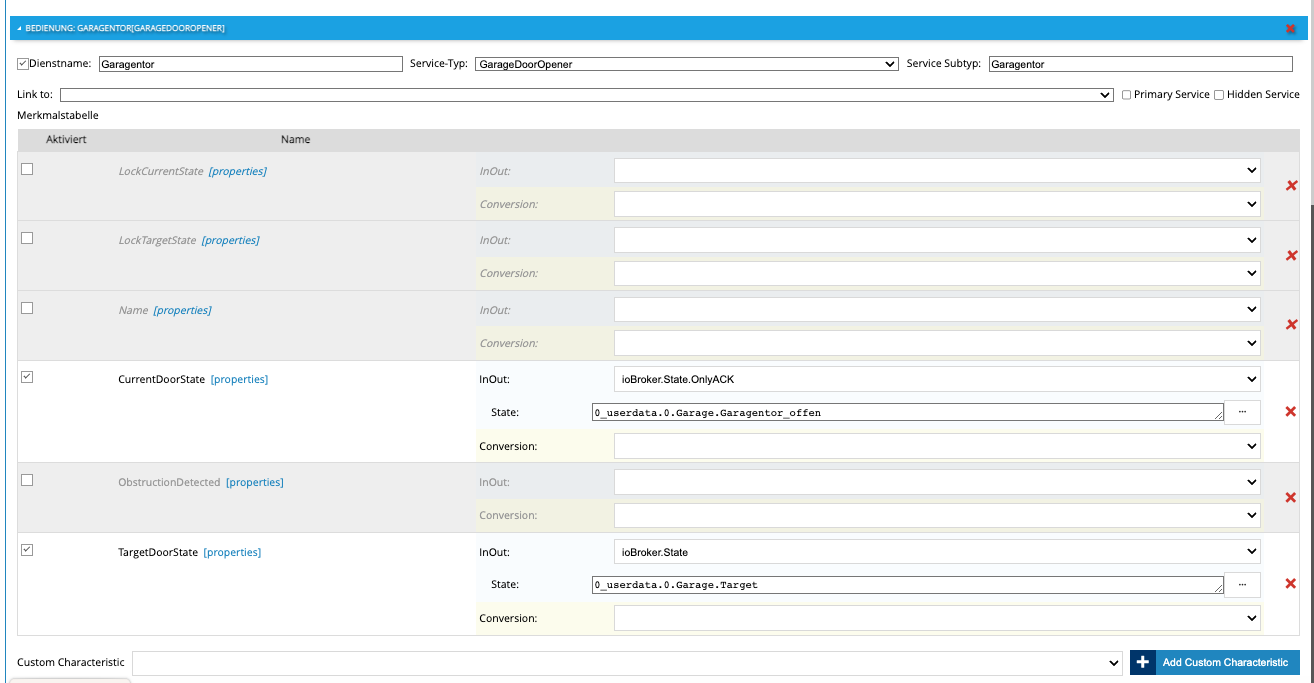
Task: Open ObstructionDetected InOut dropdown
Action: coord(937,482)
